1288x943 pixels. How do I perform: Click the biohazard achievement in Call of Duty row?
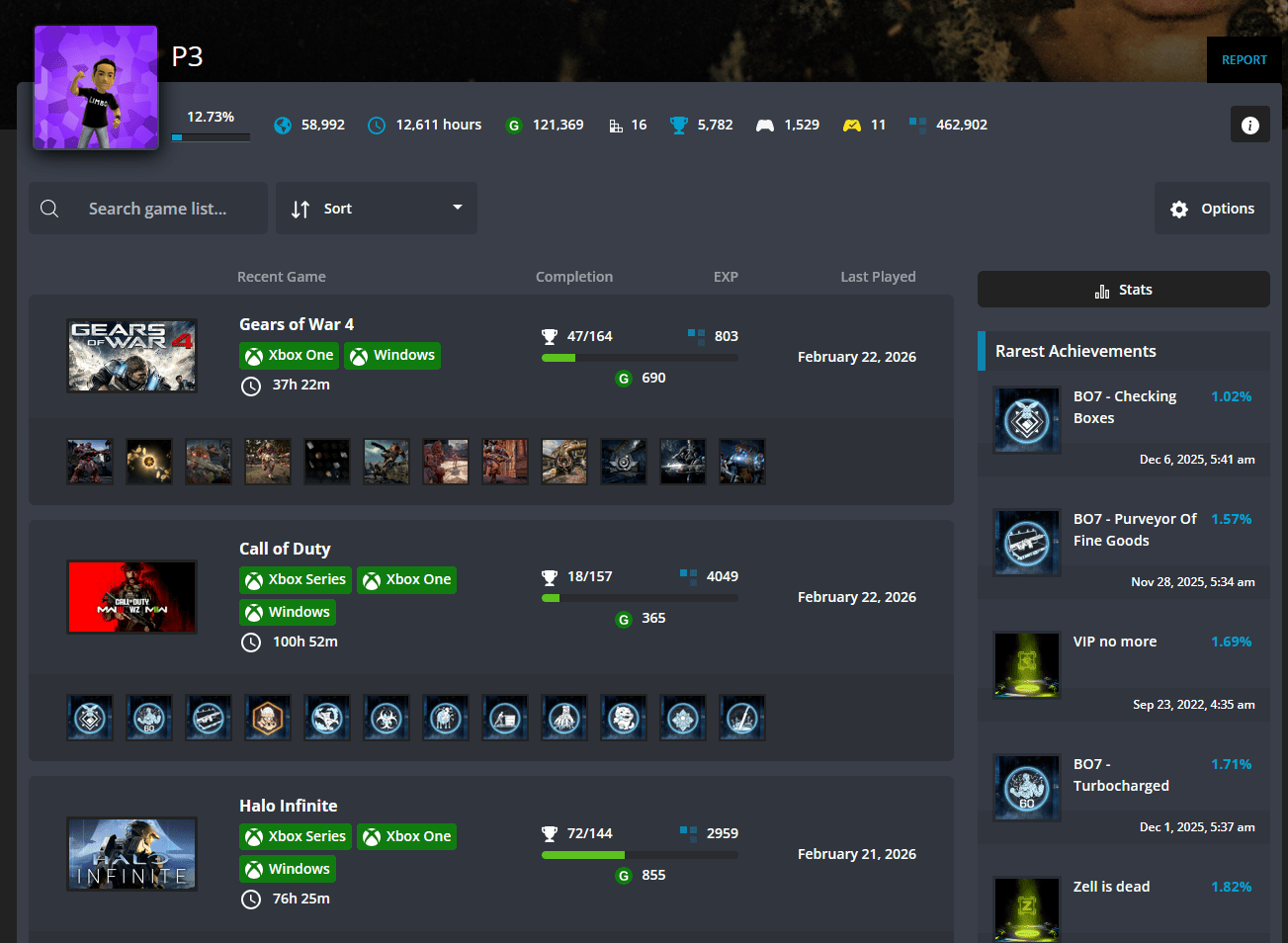(x=386, y=718)
